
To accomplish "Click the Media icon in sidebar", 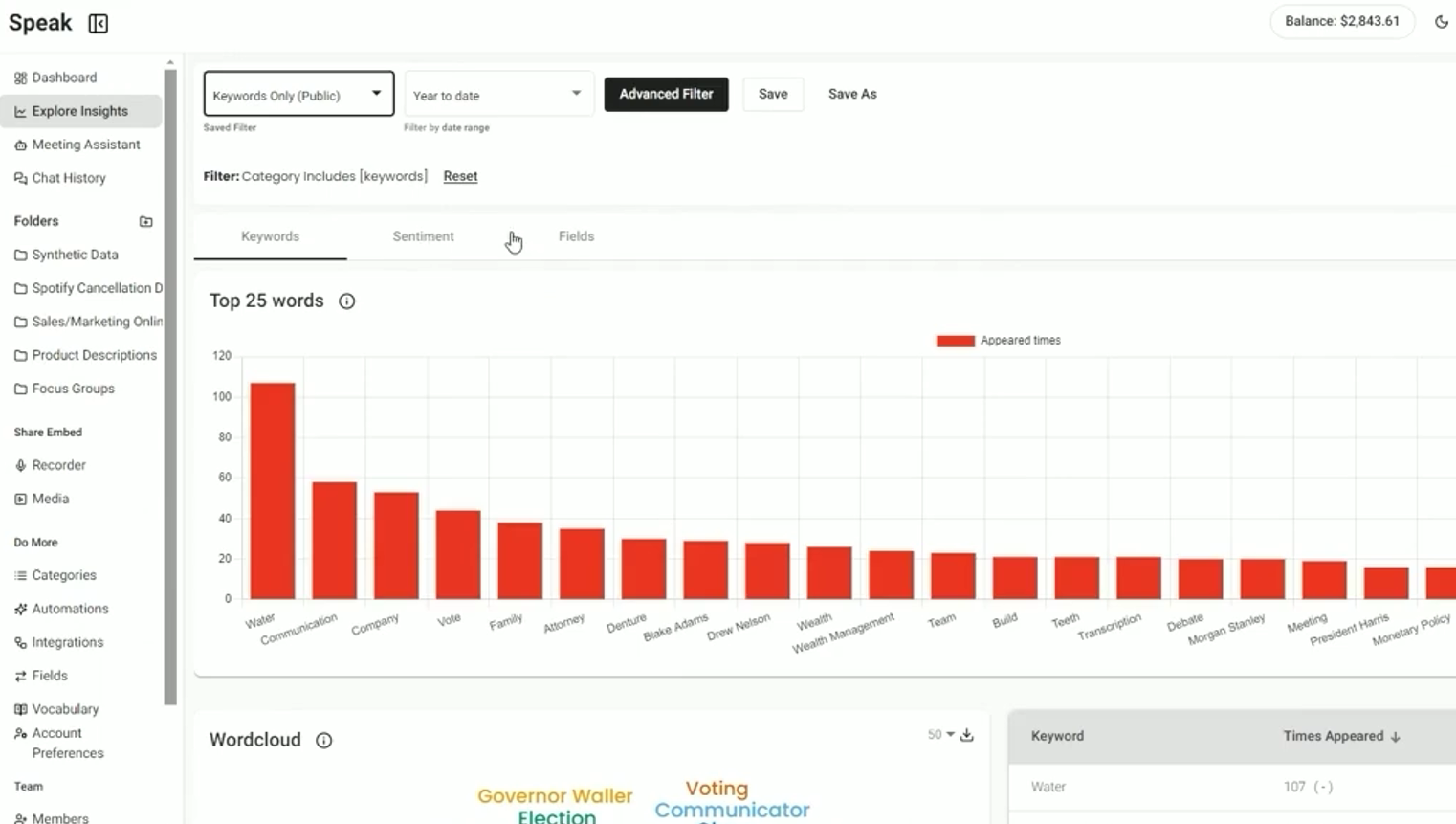I will pyautogui.click(x=20, y=499).
